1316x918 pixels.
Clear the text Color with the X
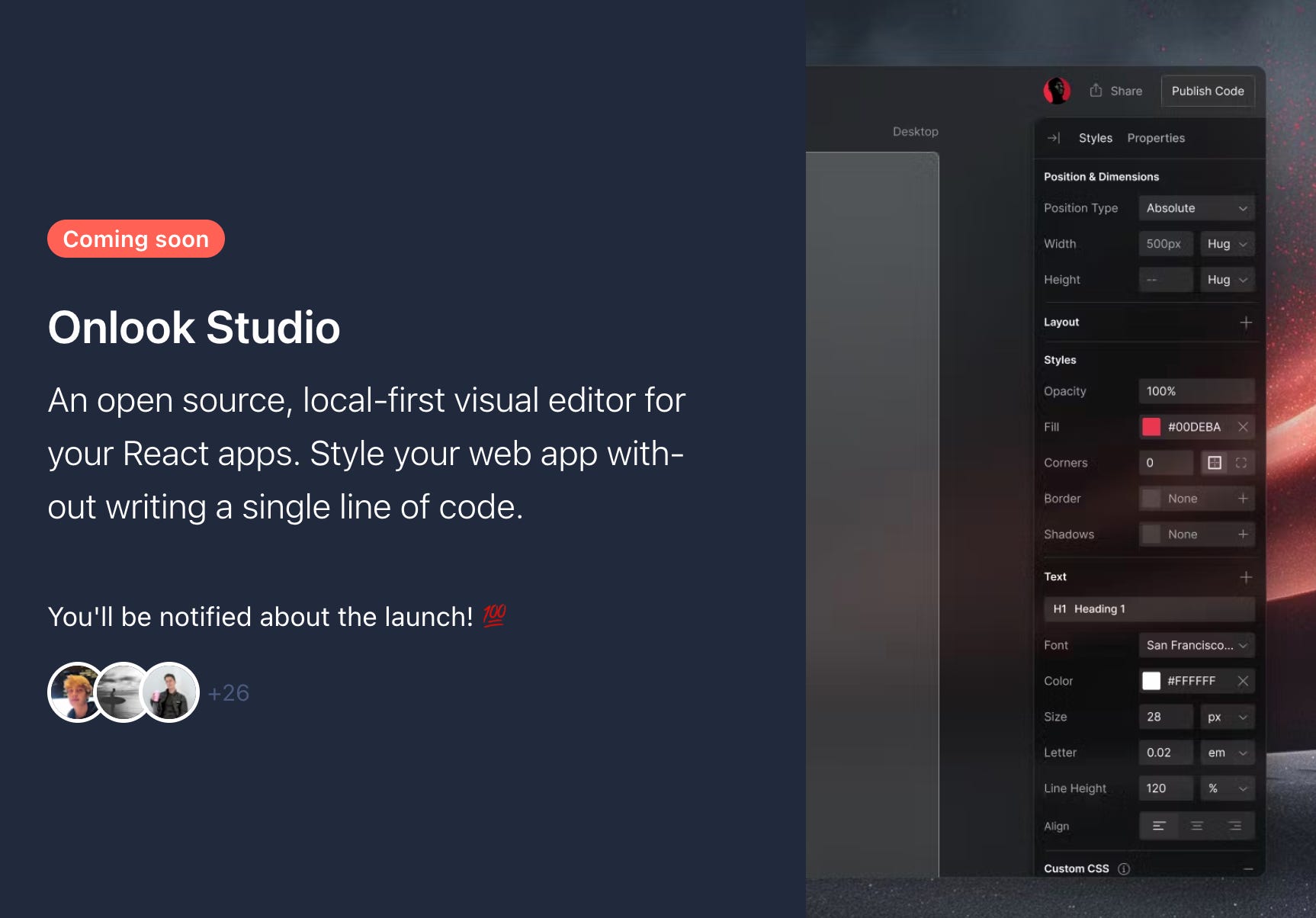coord(1243,681)
